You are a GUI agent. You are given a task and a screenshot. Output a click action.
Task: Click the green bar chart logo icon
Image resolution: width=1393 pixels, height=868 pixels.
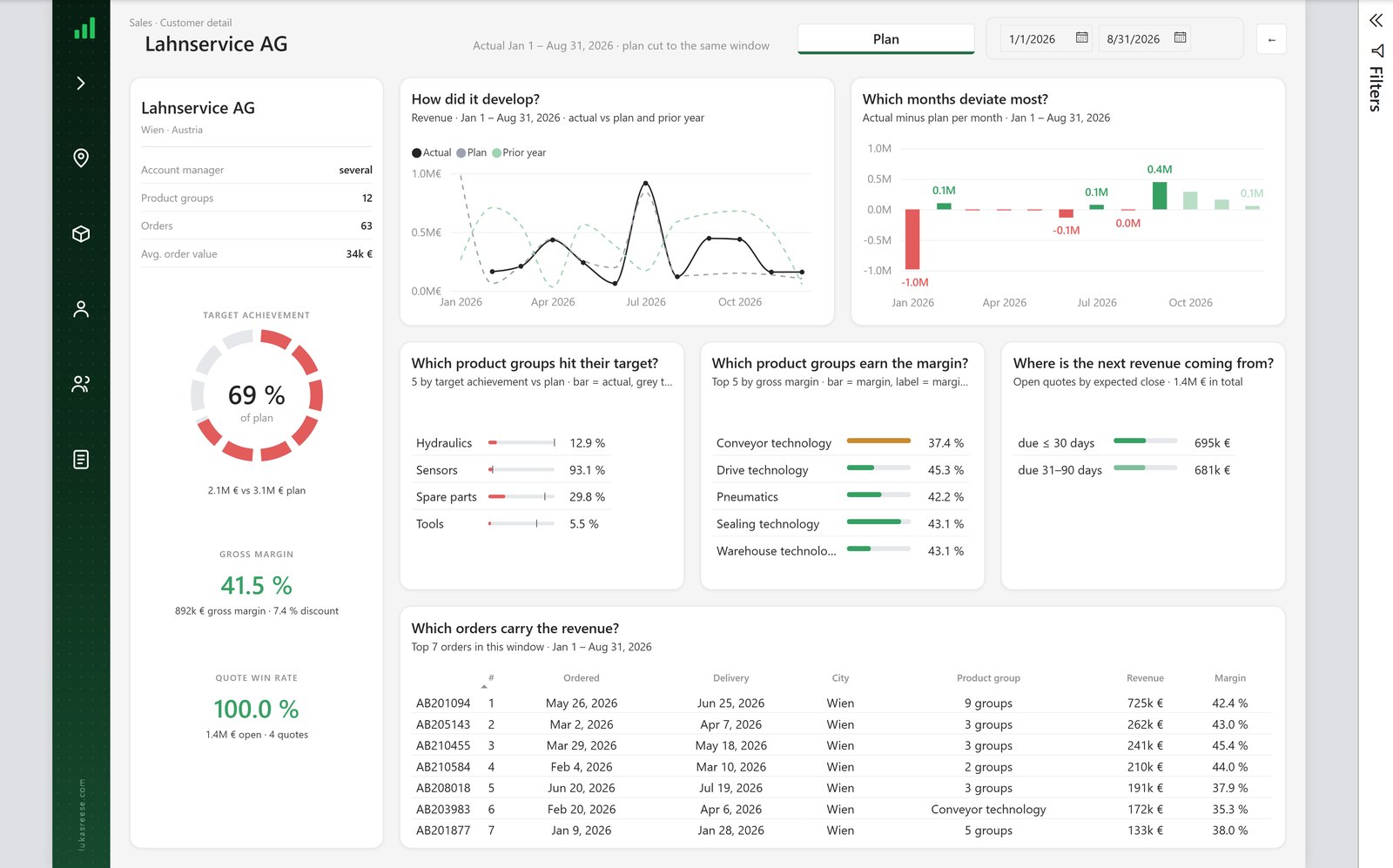84,29
